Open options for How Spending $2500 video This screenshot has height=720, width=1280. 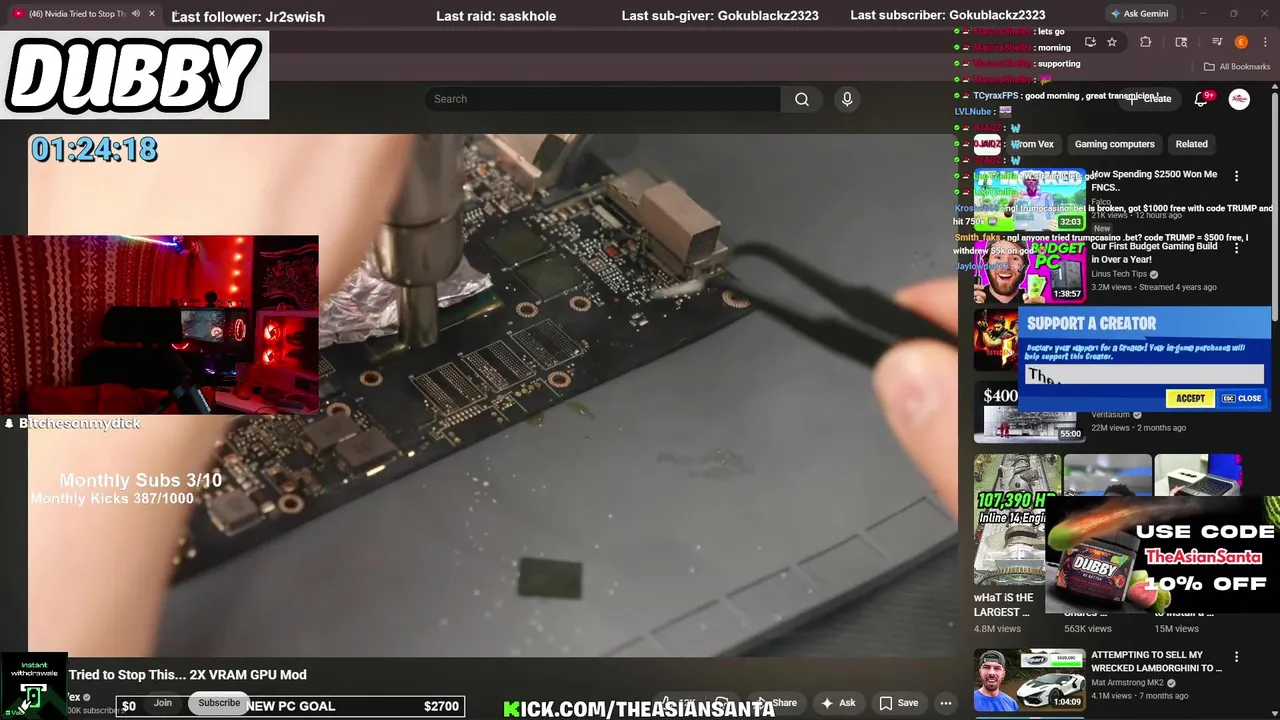coord(1236,176)
